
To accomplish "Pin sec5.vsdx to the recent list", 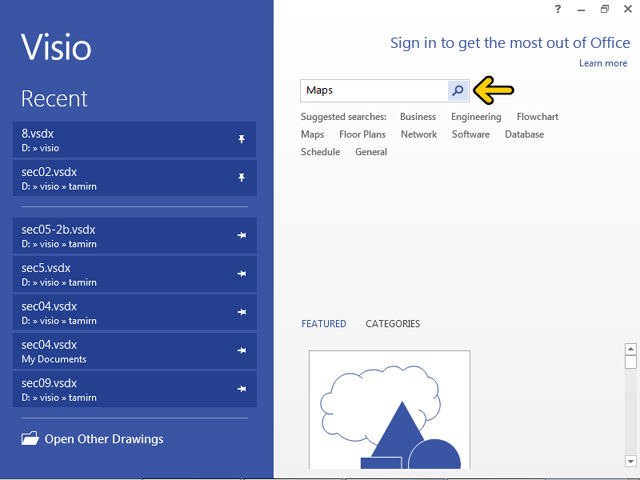I will click(x=241, y=274).
